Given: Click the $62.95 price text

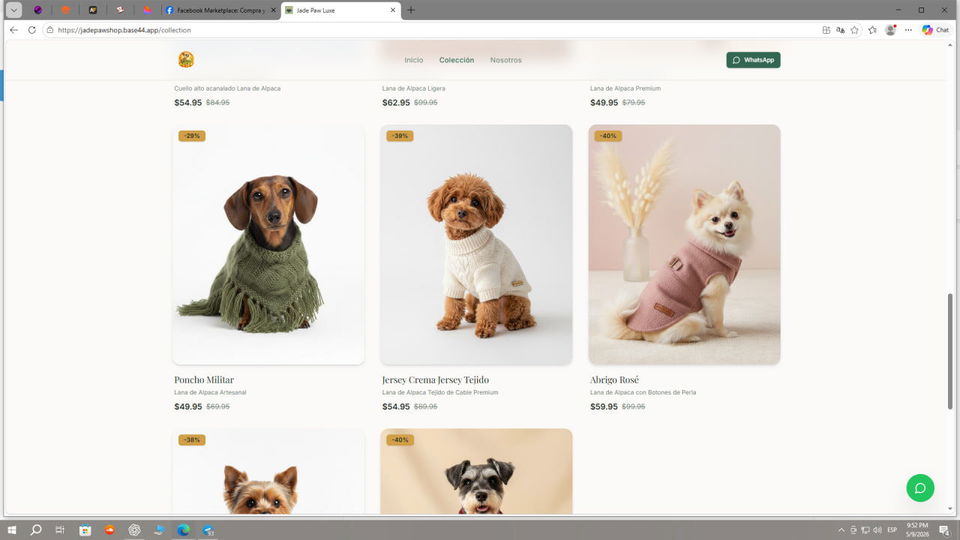Looking at the screenshot, I should 396,103.
